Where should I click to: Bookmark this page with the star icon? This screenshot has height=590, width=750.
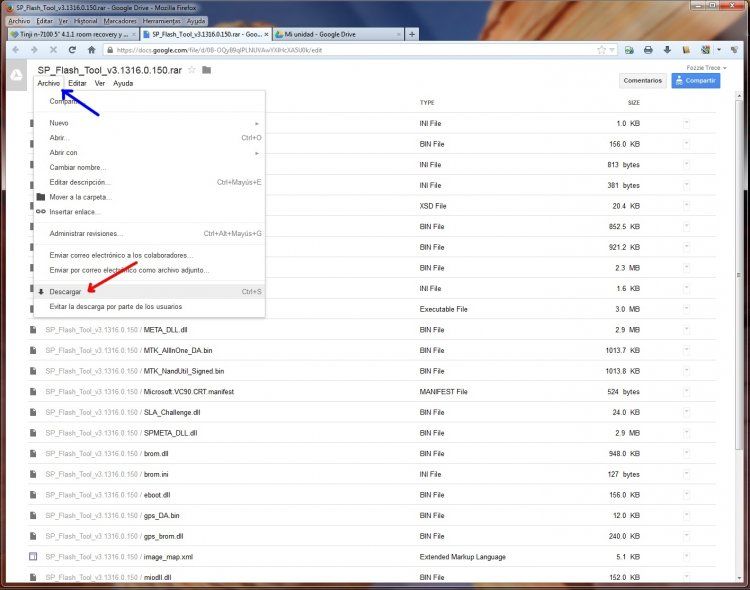pyautogui.click(x=601, y=50)
